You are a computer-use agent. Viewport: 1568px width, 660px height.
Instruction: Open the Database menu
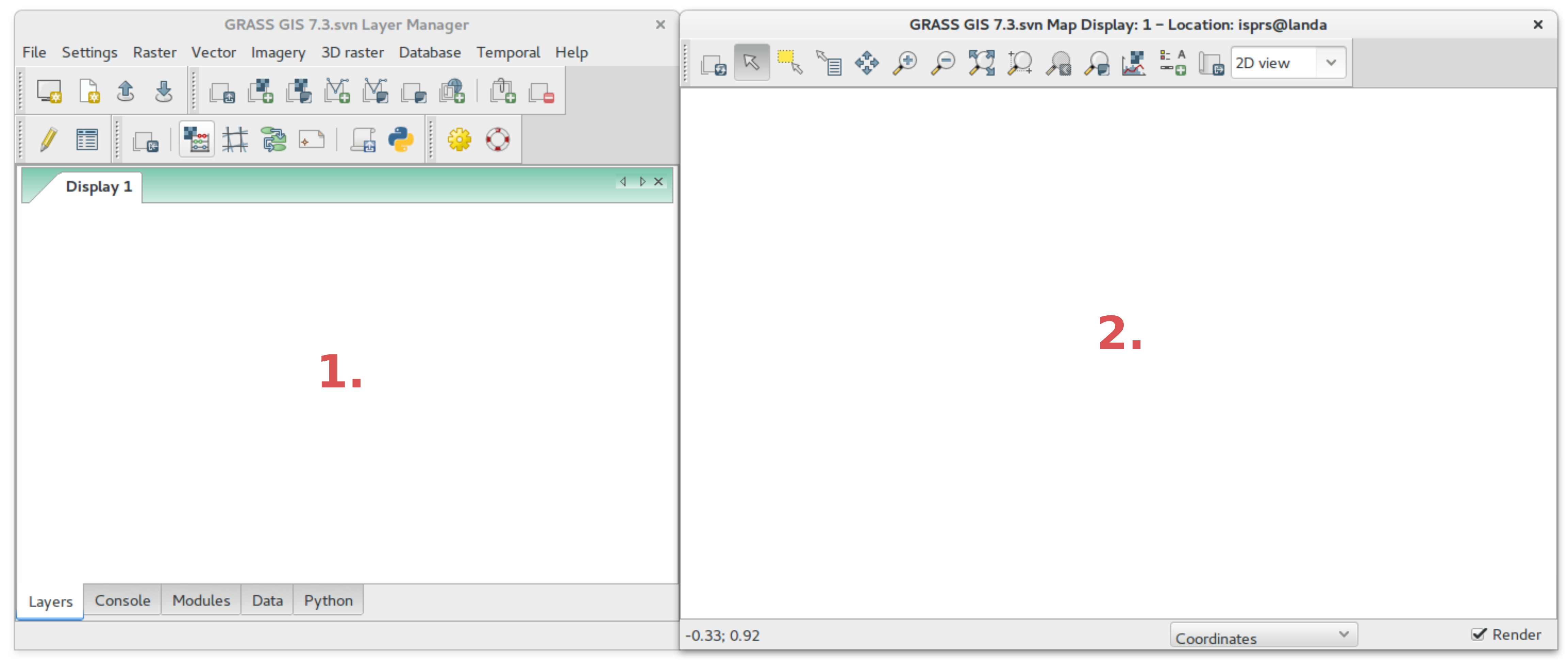pyautogui.click(x=430, y=53)
